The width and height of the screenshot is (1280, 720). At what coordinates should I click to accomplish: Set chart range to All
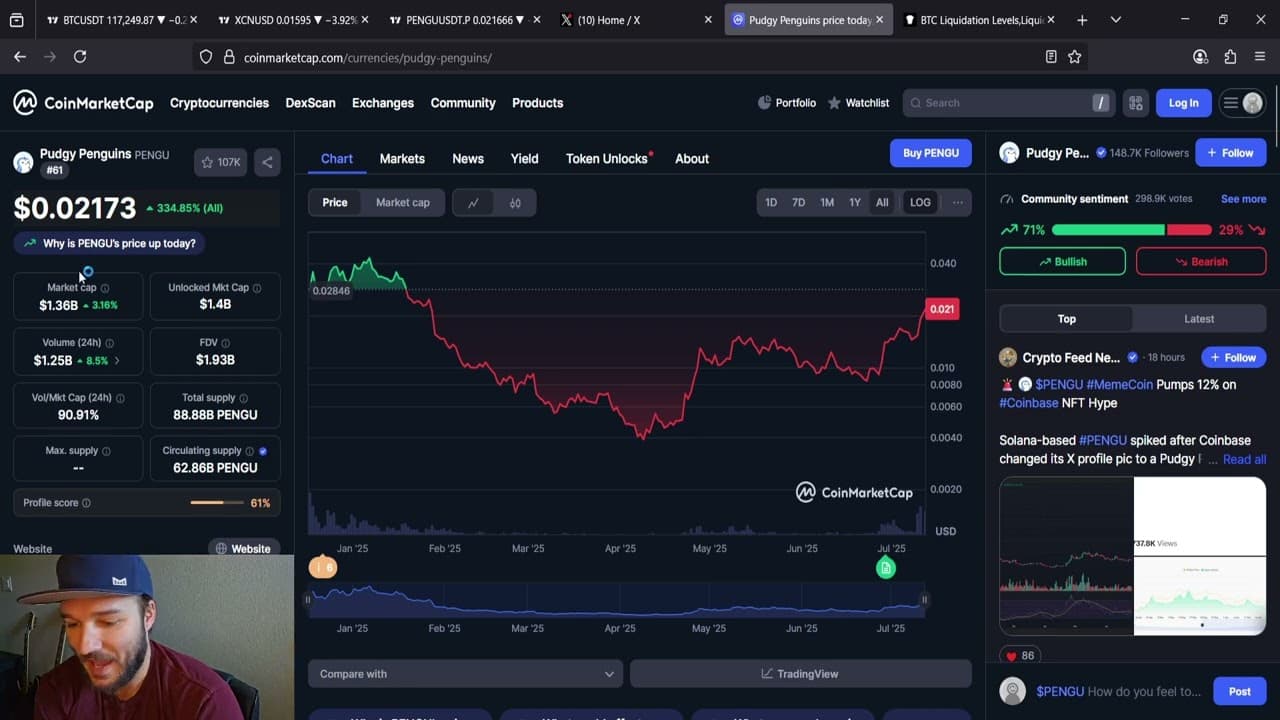(x=882, y=202)
